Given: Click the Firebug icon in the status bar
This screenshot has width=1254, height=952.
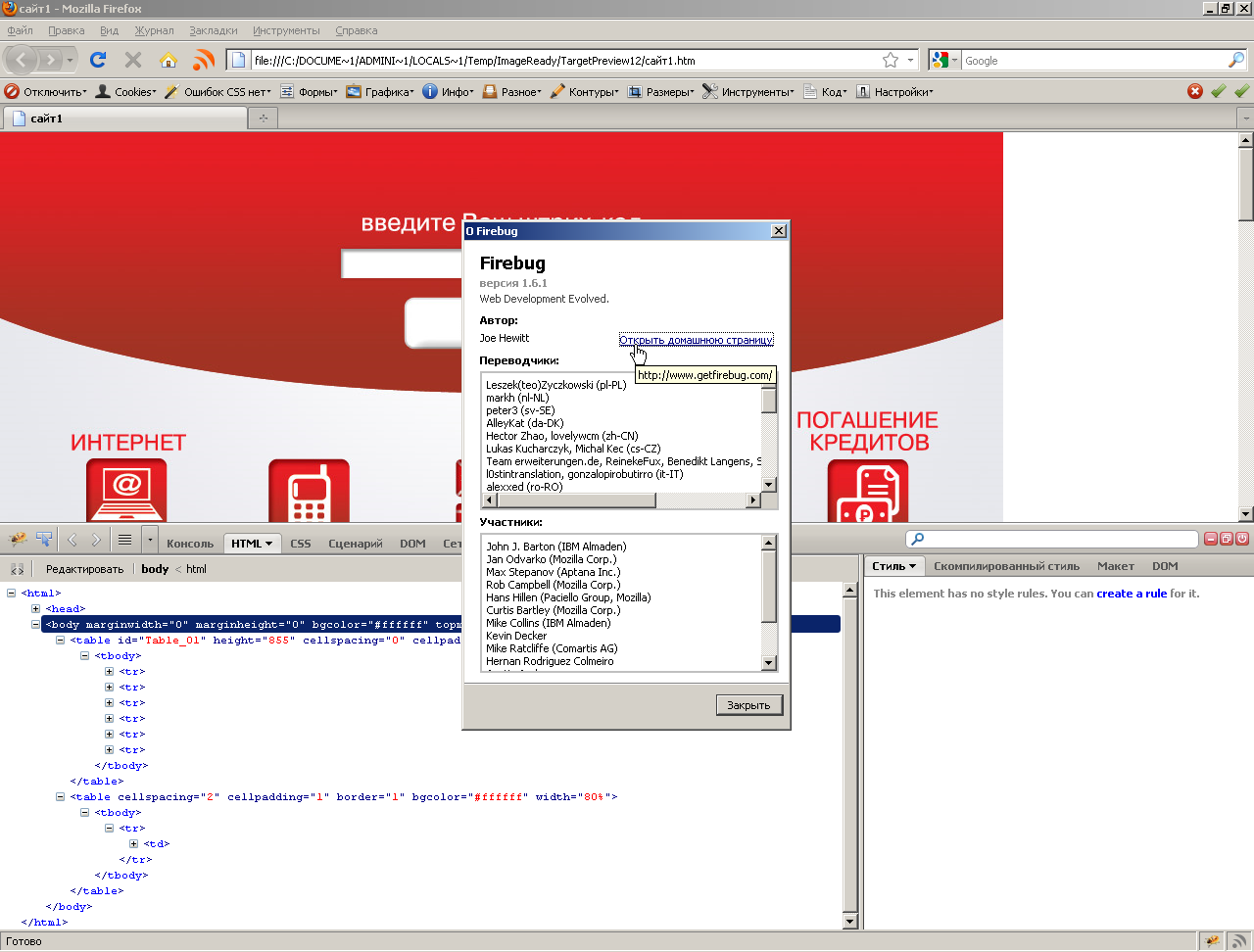Looking at the screenshot, I should pos(1213,941).
